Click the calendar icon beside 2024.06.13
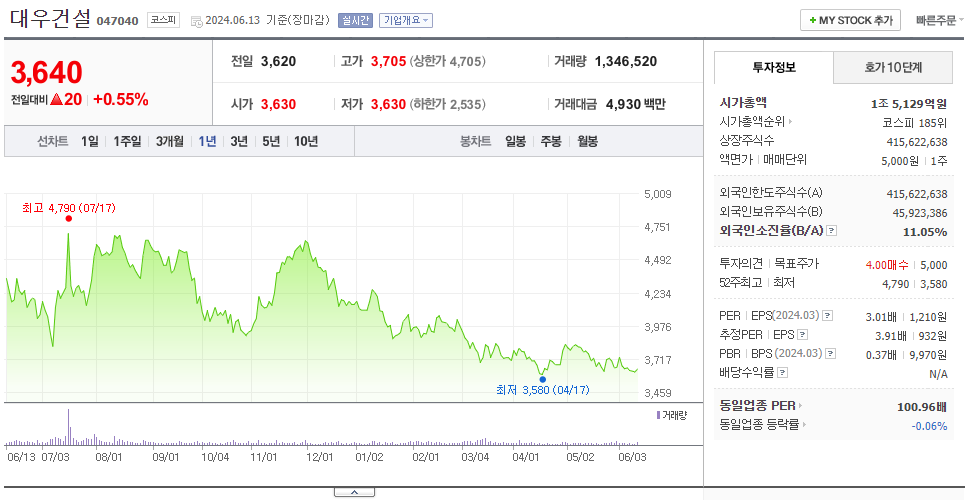968x500 pixels. pos(196,22)
